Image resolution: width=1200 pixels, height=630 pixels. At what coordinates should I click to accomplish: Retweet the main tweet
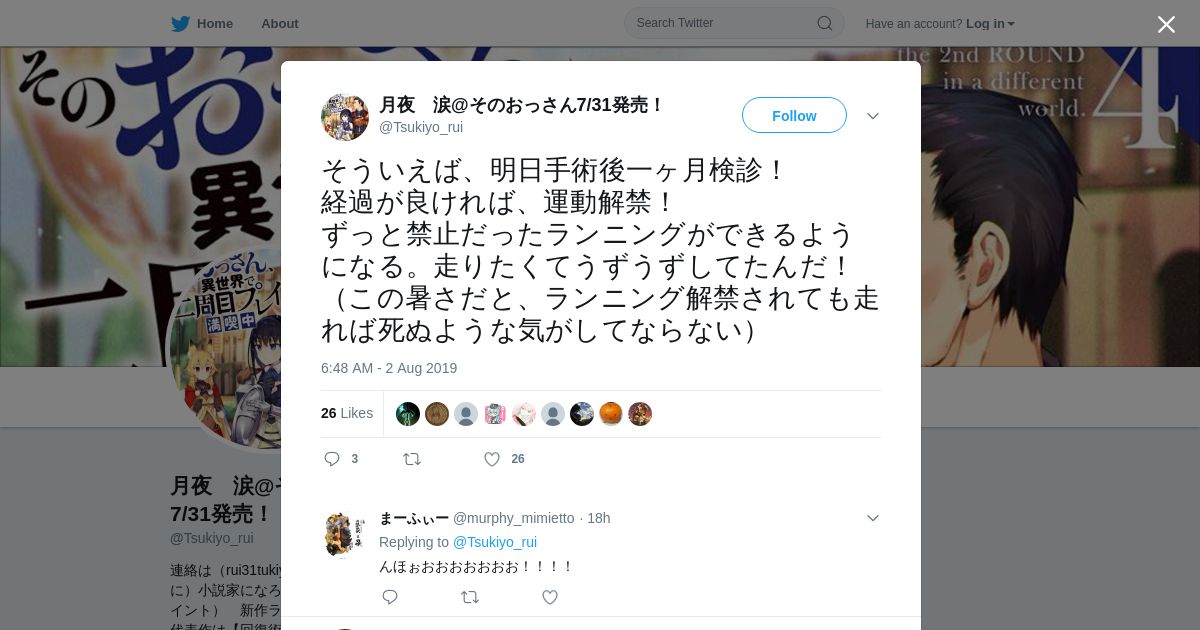(x=412, y=459)
